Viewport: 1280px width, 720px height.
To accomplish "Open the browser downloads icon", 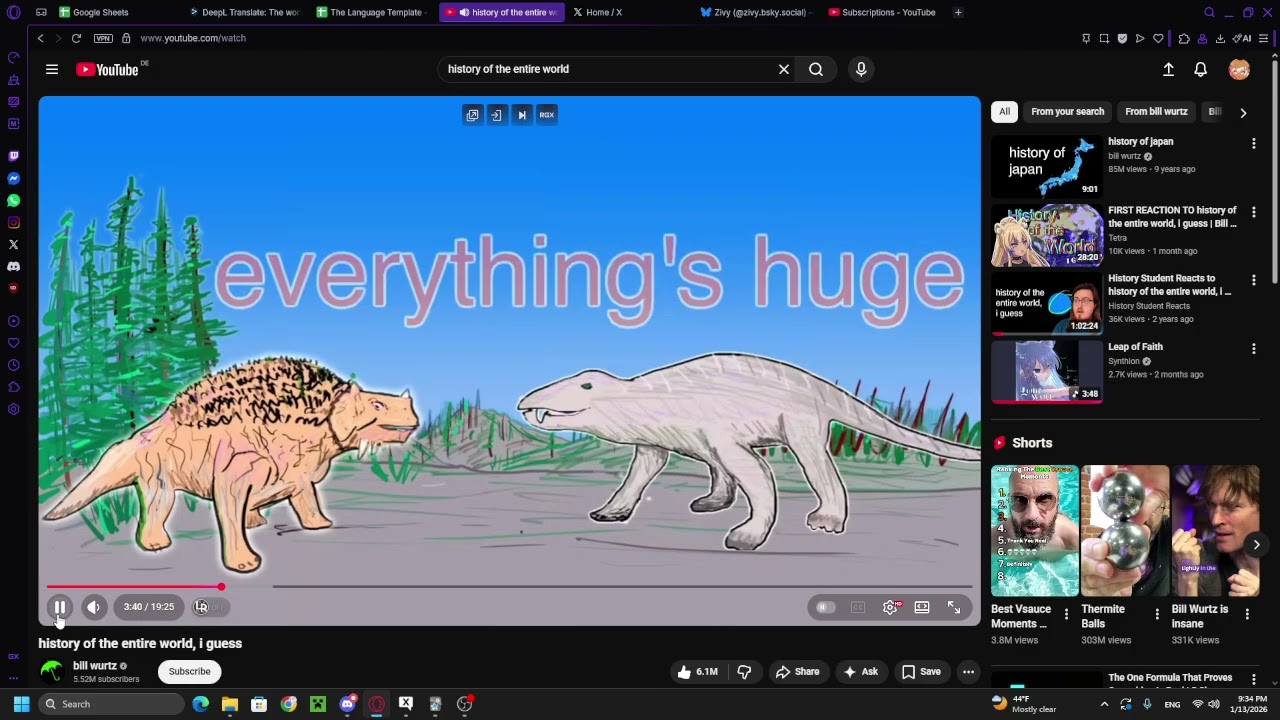I will (x=1220, y=38).
